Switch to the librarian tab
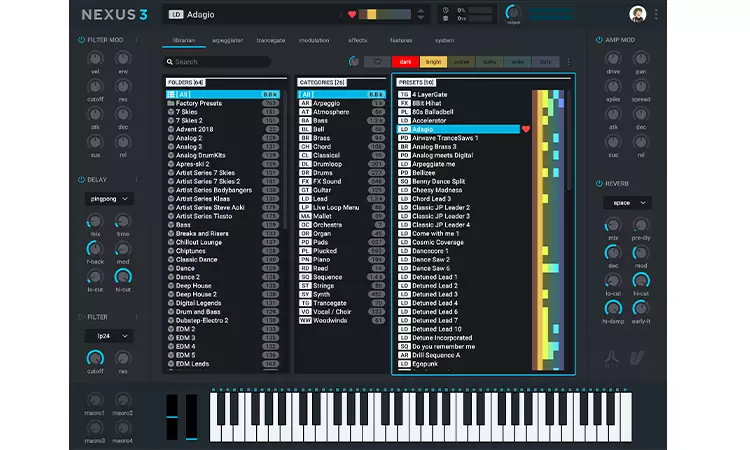The image size is (750, 450). pos(184,40)
